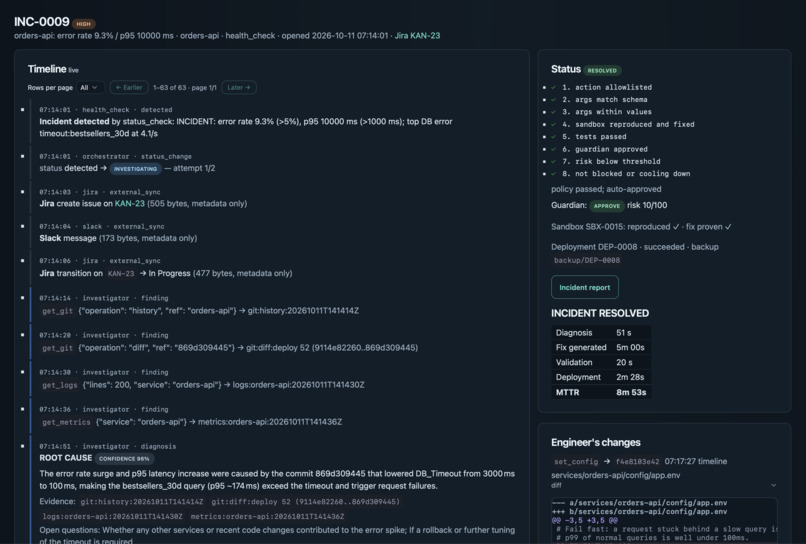Click the INC-0009 incident title
The height and width of the screenshot is (544, 806).
pyautogui.click(x=41, y=22)
